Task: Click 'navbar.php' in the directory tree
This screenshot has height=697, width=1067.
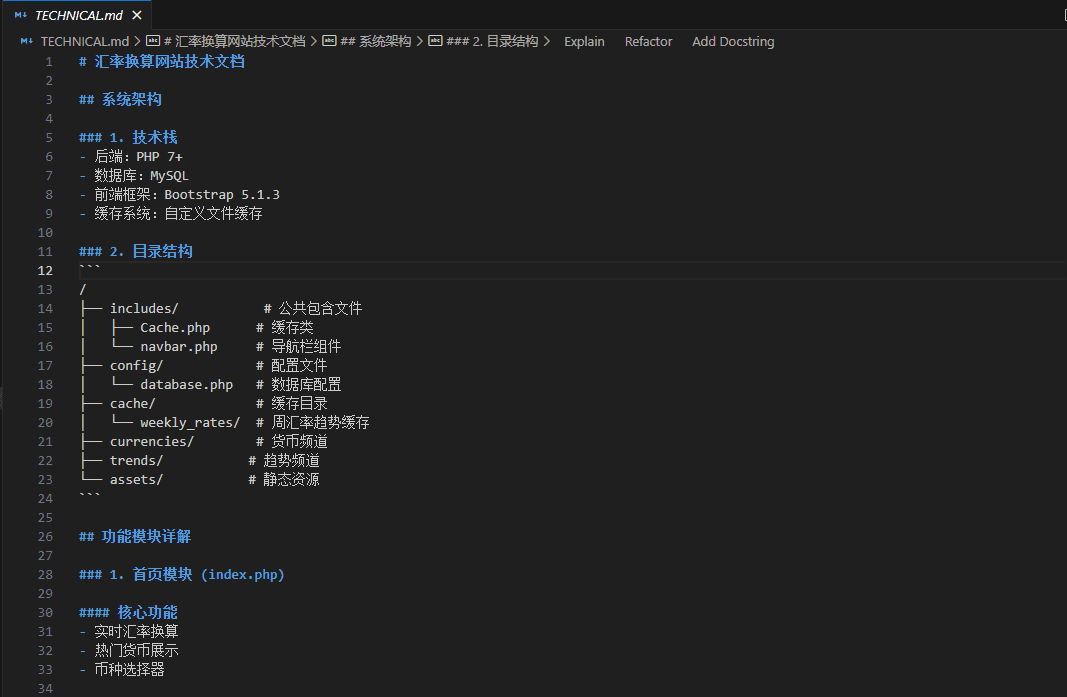Action: 179,347
